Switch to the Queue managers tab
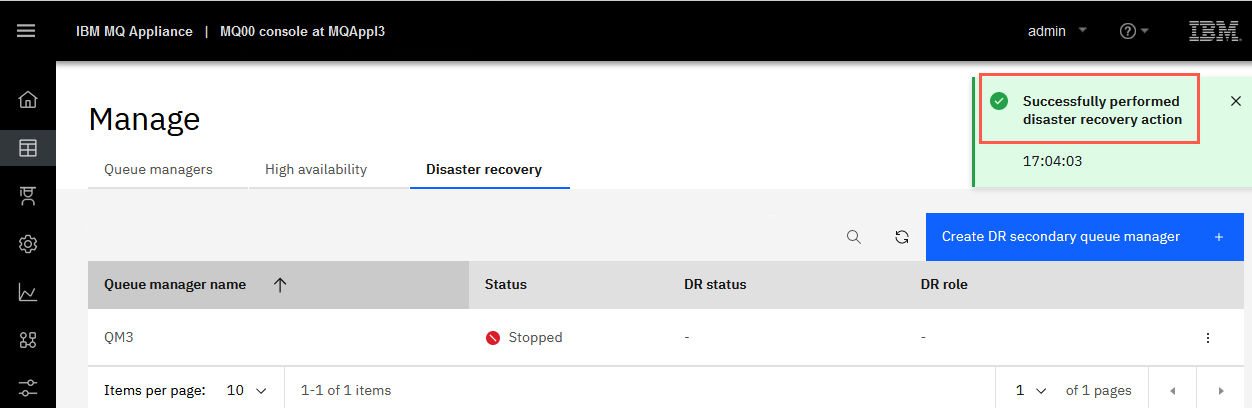The width and height of the screenshot is (1252, 408). pos(158,170)
